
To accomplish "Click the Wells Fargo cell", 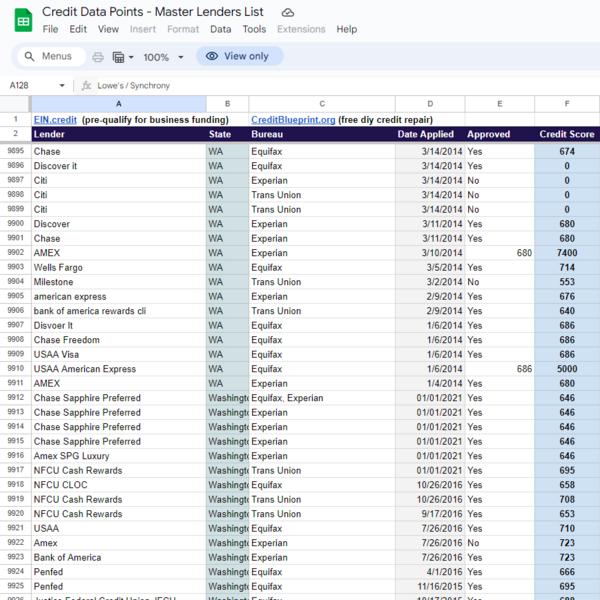I will tap(119, 267).
